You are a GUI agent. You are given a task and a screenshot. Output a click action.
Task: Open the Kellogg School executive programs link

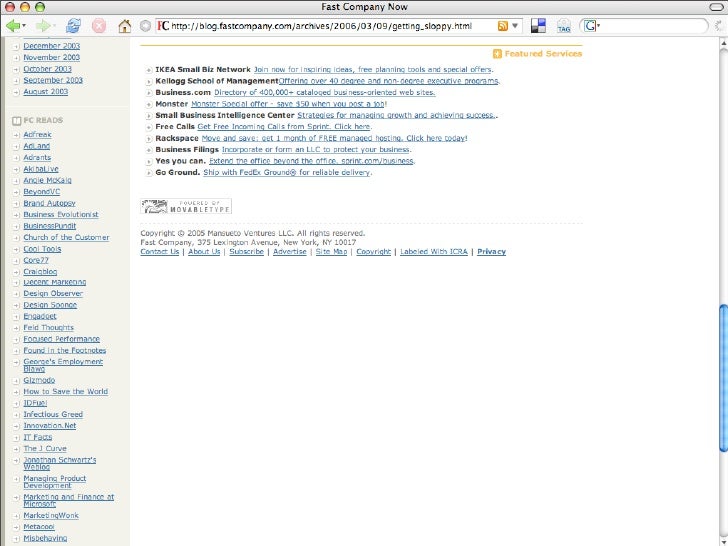(x=389, y=81)
